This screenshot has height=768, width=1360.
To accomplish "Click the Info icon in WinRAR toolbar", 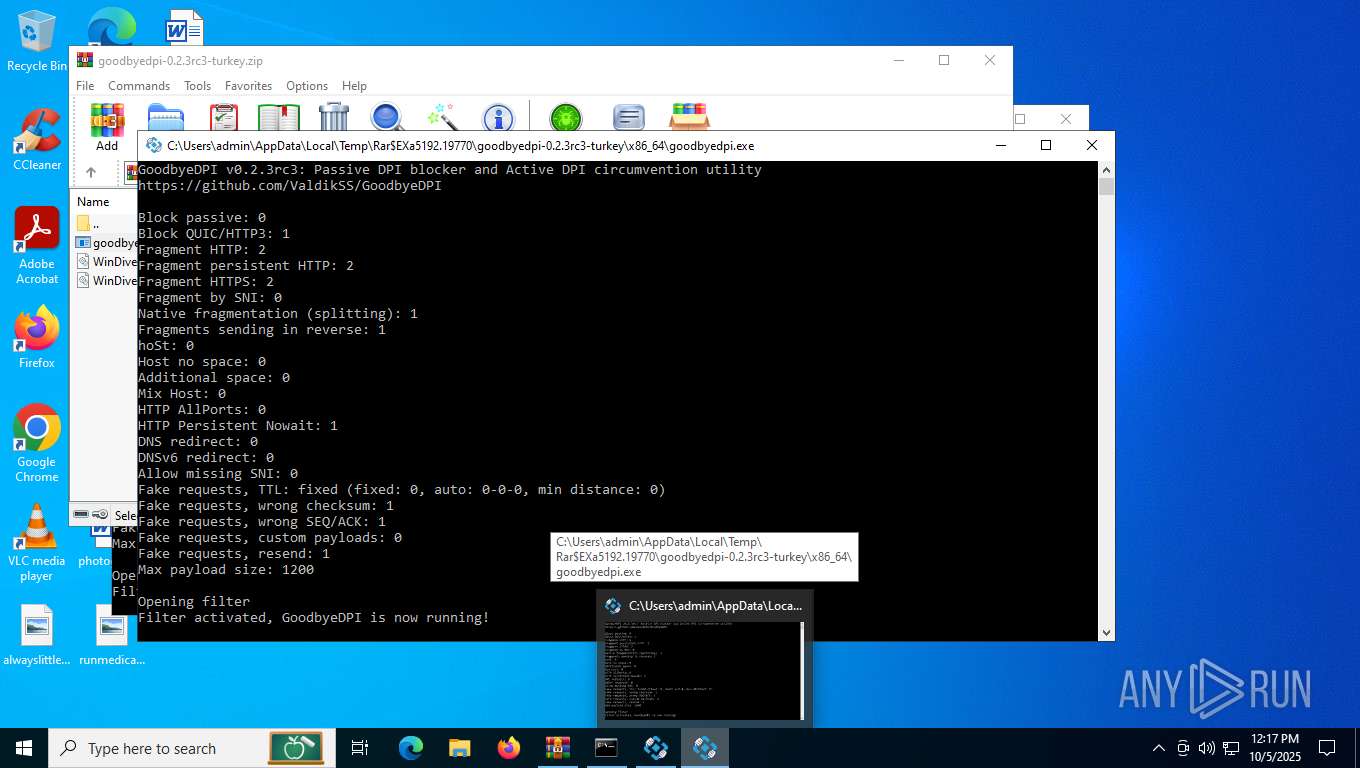I will 498,118.
